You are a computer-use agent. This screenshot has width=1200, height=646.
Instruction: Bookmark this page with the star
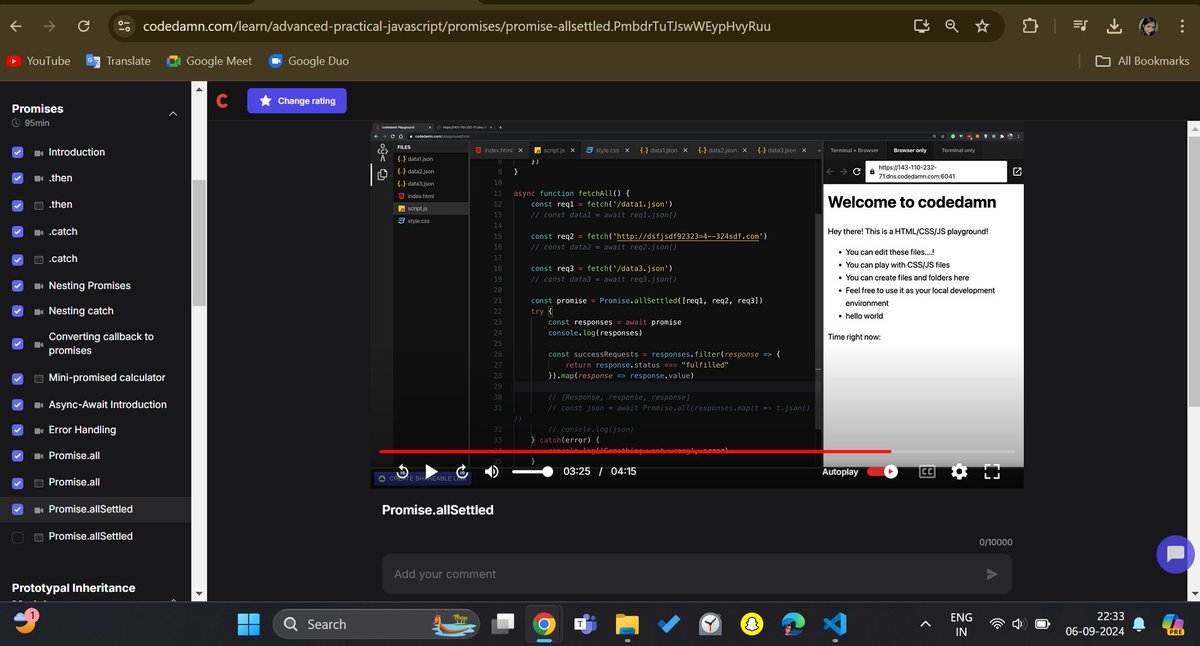tap(983, 27)
